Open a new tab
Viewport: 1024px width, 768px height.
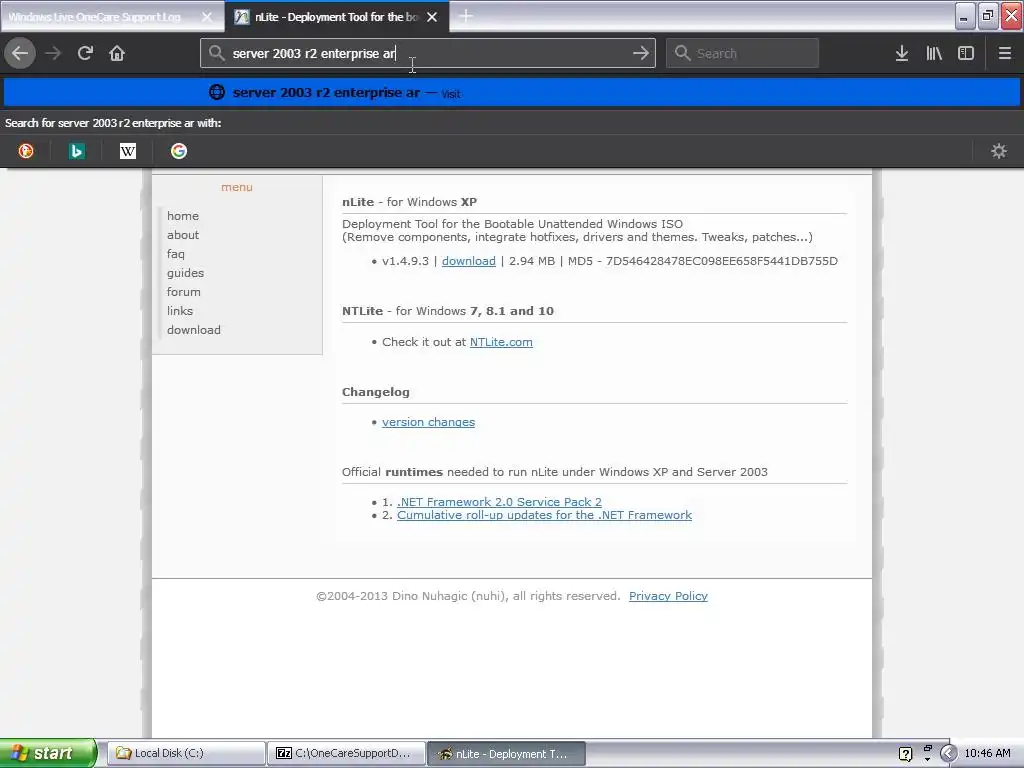click(x=466, y=16)
